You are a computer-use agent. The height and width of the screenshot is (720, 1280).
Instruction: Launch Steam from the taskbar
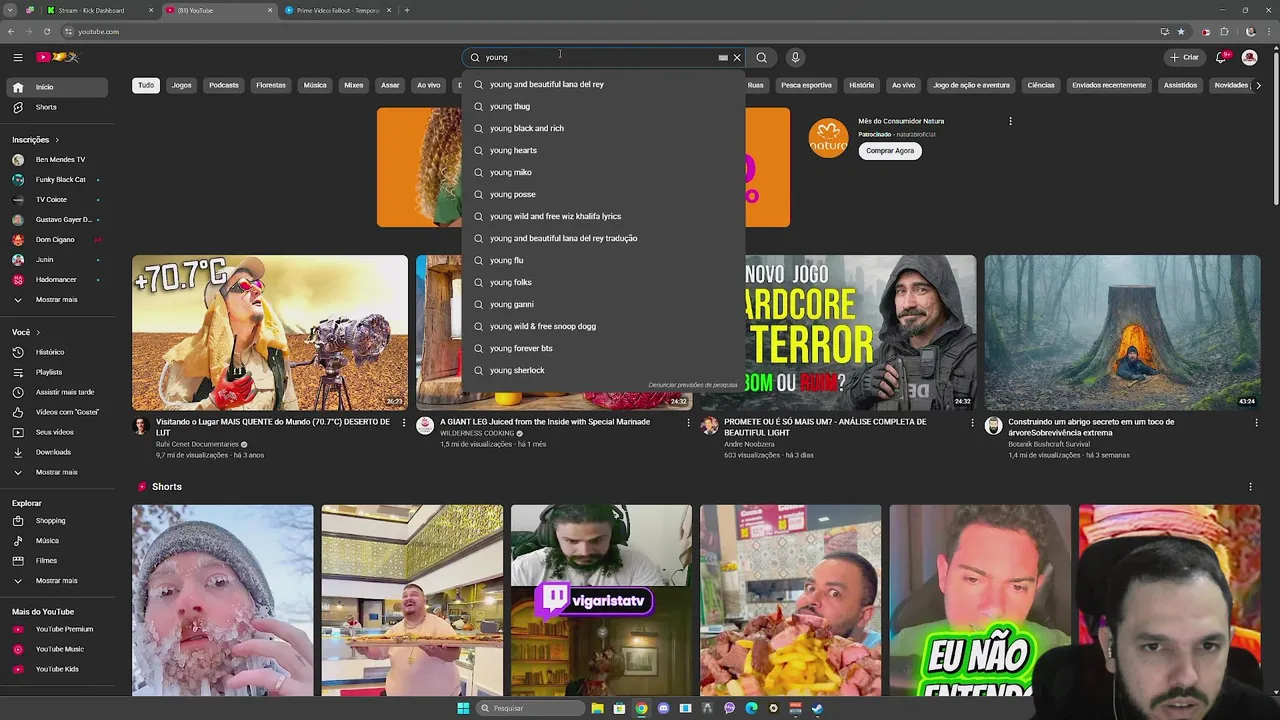[x=817, y=708]
